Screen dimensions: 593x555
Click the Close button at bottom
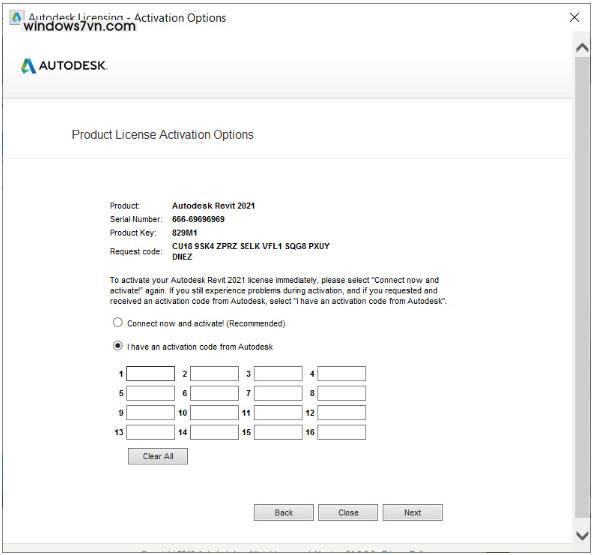[348, 513]
